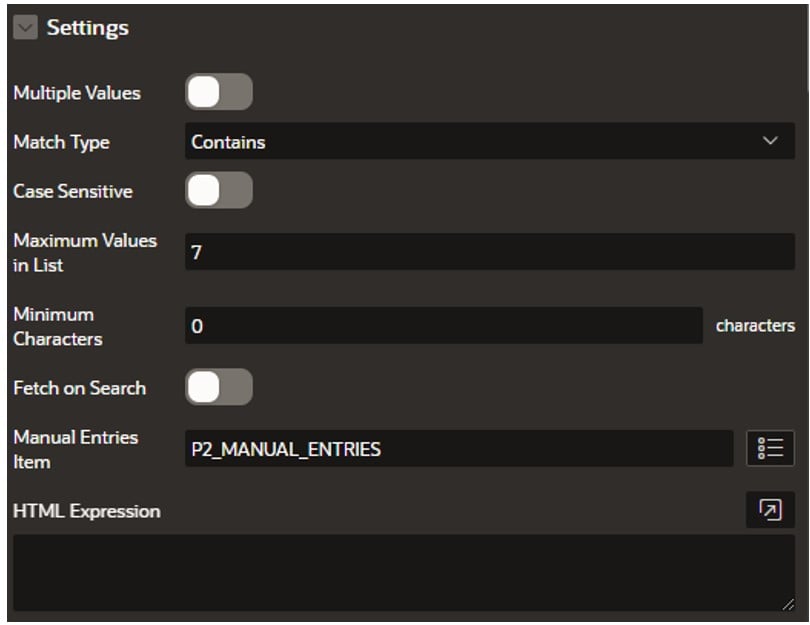Click the Maximum Values in List field
The height and width of the screenshot is (625, 810).
pos(490,252)
